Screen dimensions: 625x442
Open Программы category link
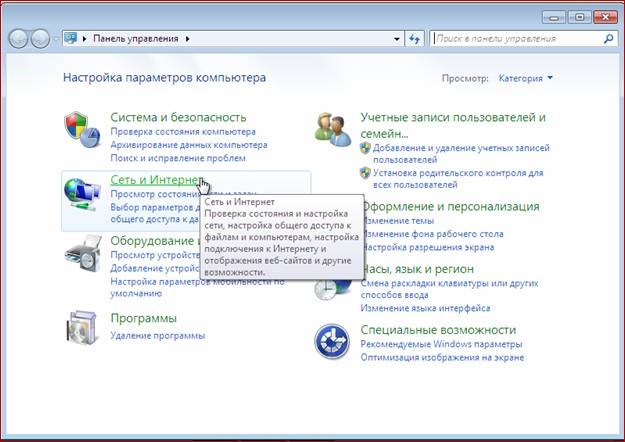click(x=143, y=318)
